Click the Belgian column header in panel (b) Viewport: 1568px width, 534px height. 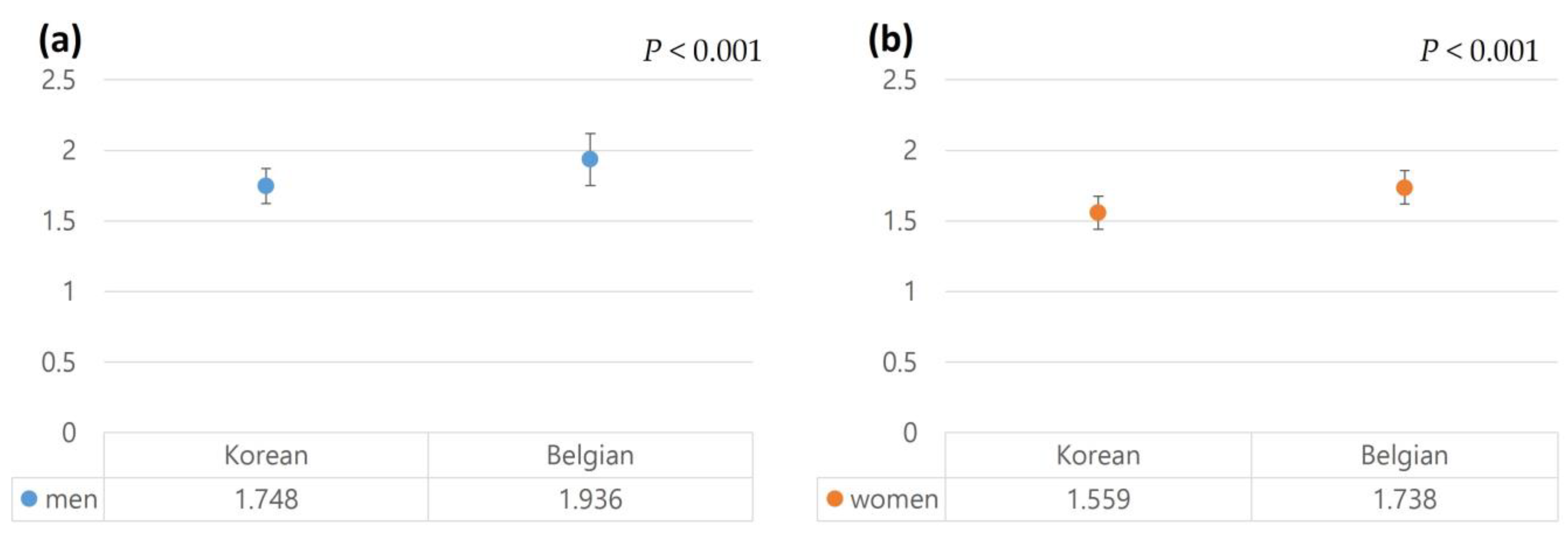1404,455
